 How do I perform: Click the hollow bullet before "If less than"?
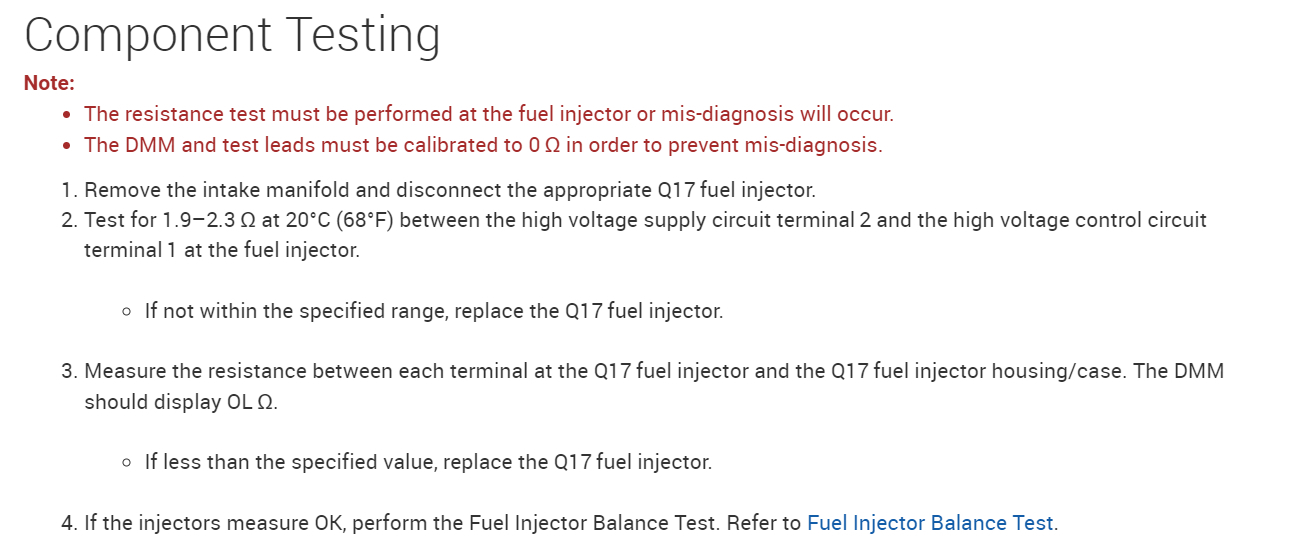126,463
